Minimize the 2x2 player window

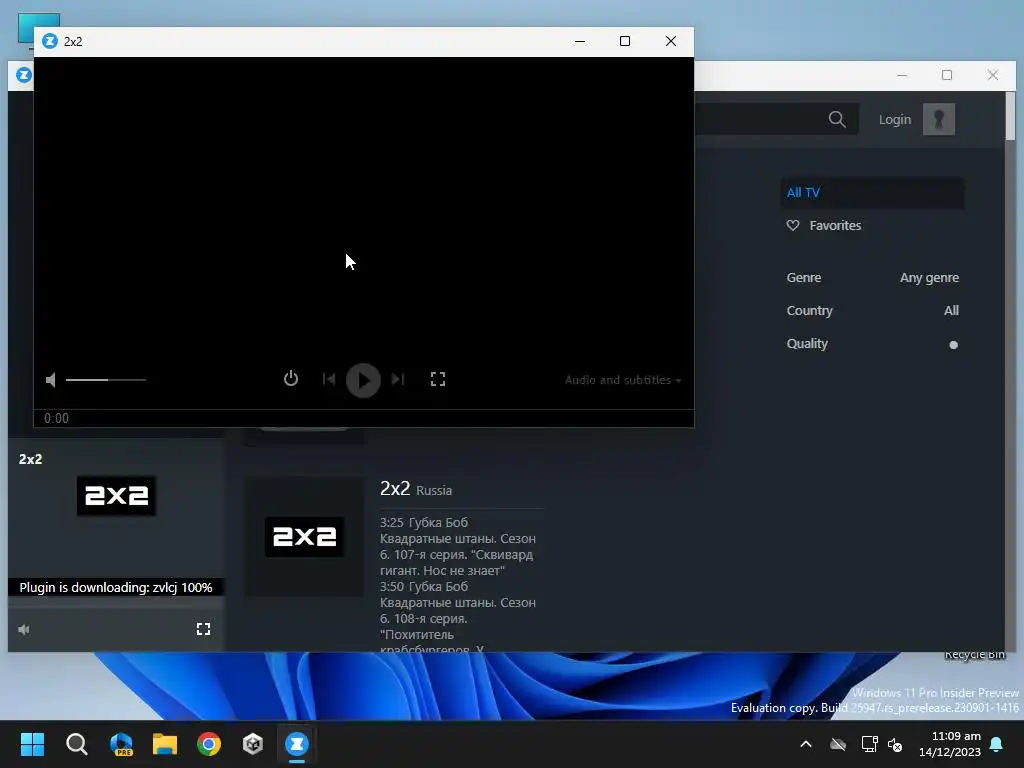tap(580, 41)
